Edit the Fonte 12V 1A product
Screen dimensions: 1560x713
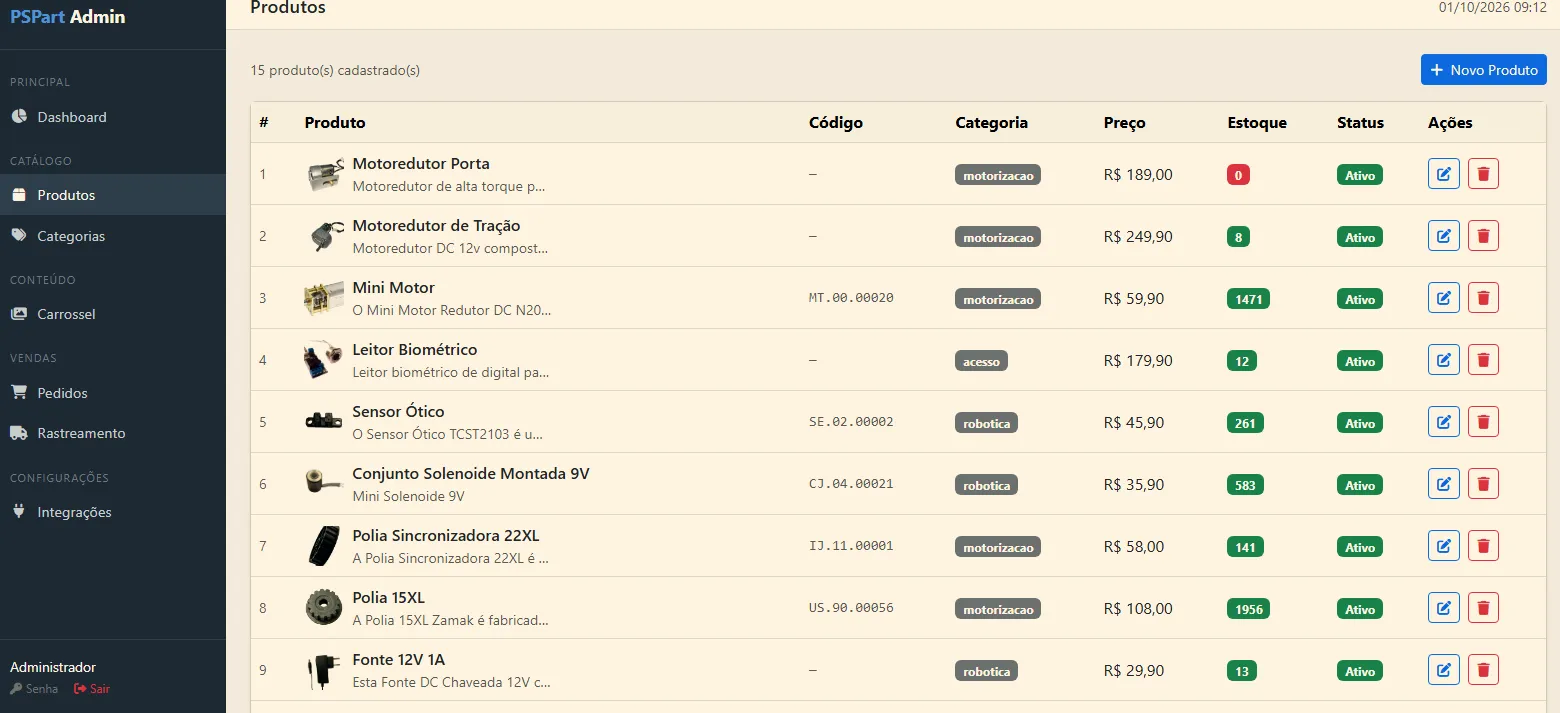tap(1443, 670)
